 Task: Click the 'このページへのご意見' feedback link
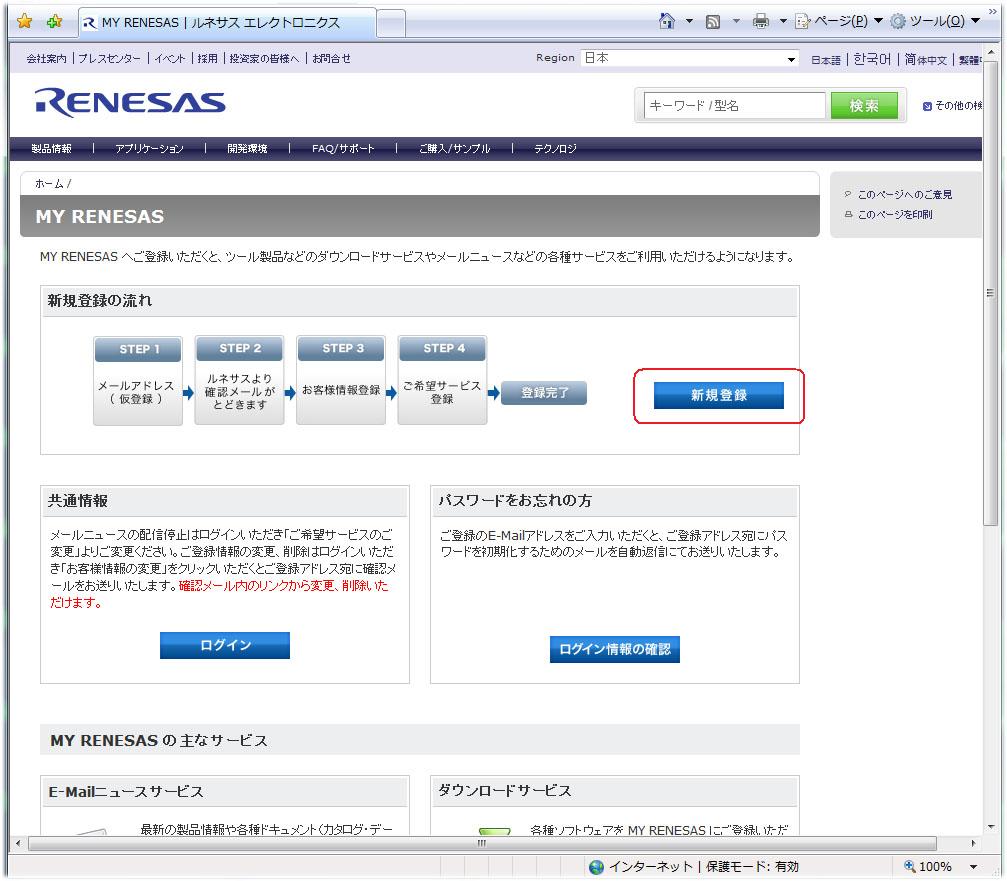(904, 195)
